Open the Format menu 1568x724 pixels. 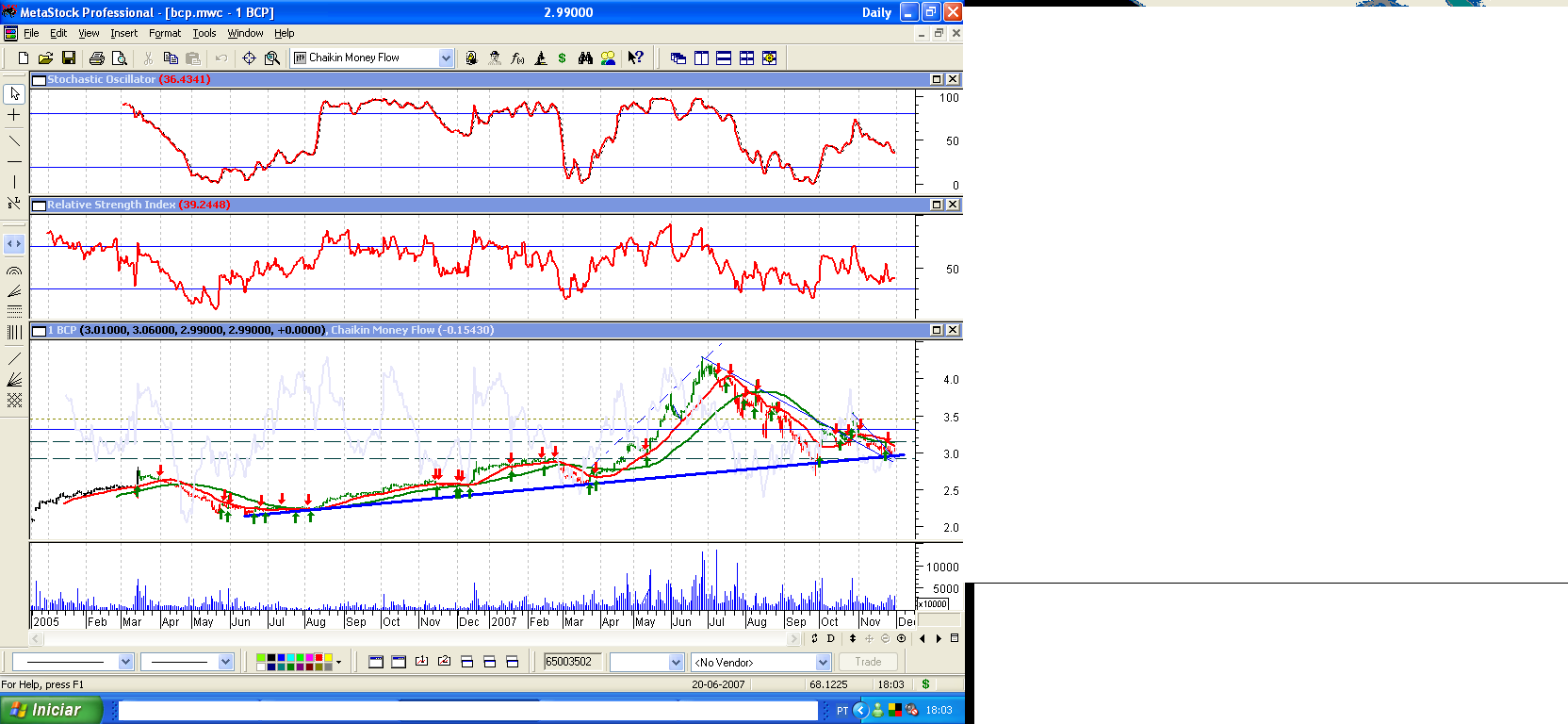(x=165, y=33)
